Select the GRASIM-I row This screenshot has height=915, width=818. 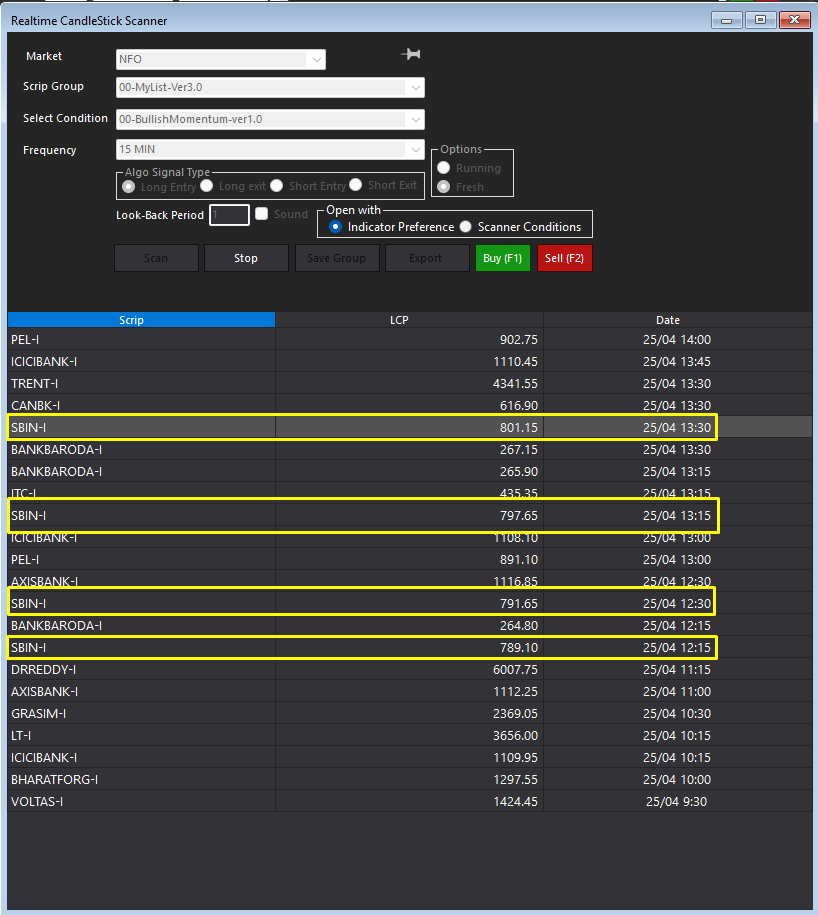click(410, 714)
